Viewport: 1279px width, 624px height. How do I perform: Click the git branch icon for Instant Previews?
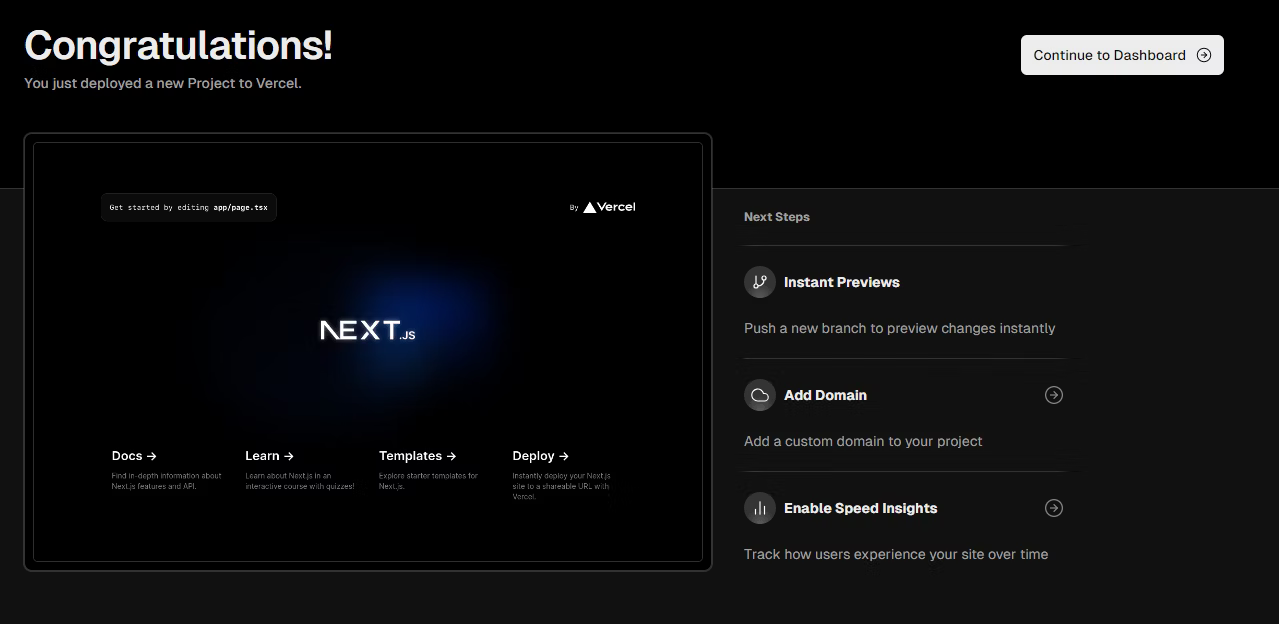click(x=760, y=282)
